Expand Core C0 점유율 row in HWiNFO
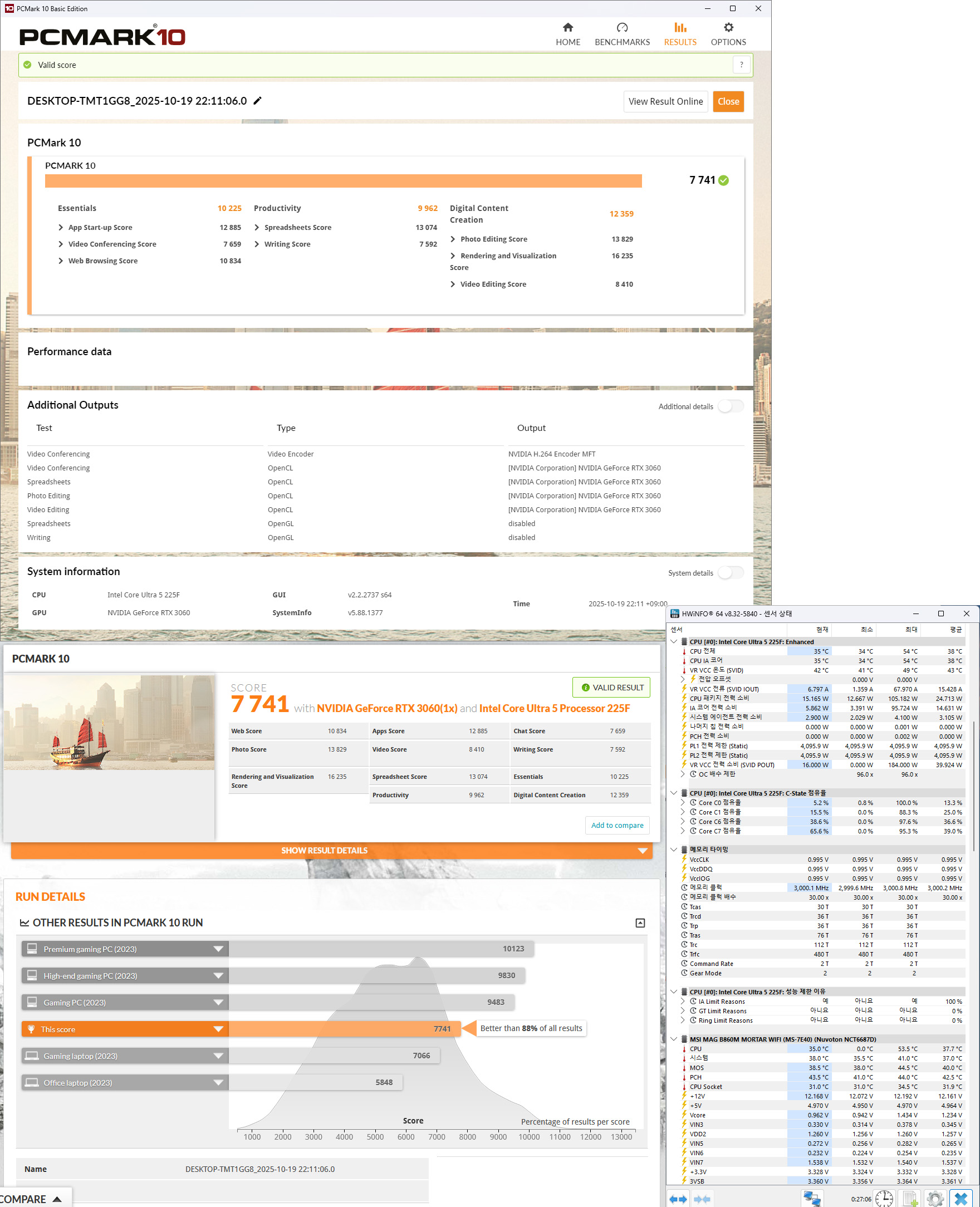Viewport: 980px width, 1207px height. pos(683,802)
